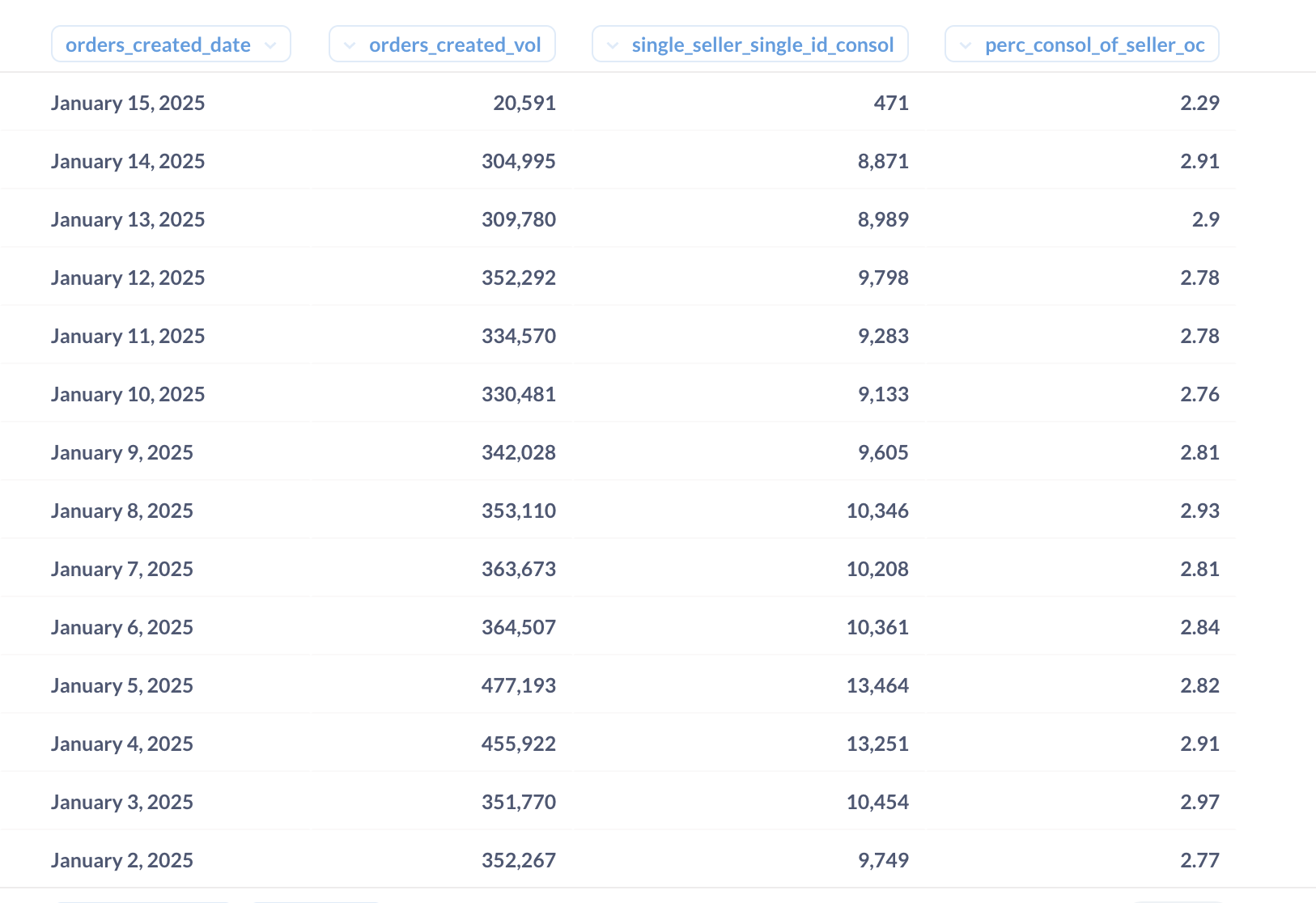The height and width of the screenshot is (903, 1316).
Task: Select the orders volume value 477,193
Action: pos(519,685)
